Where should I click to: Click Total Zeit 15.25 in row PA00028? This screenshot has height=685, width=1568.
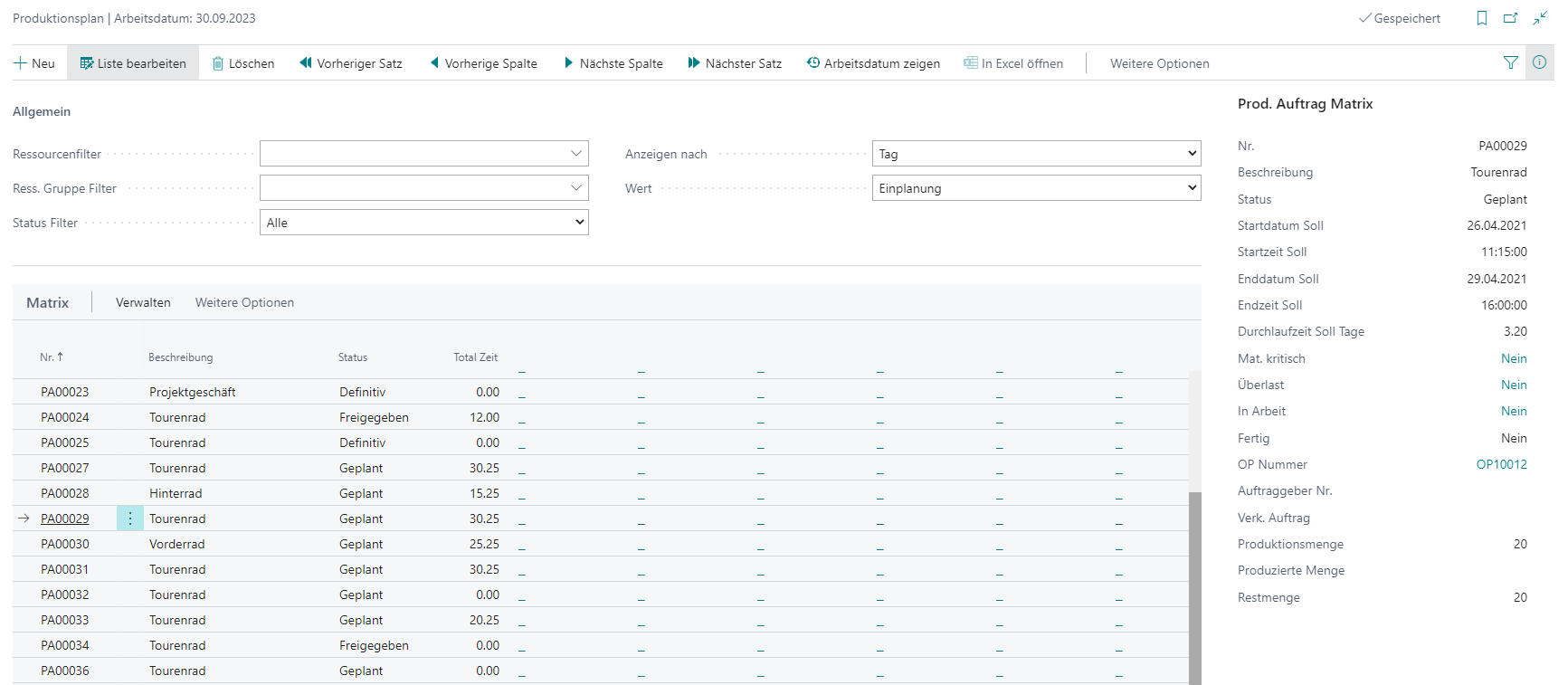point(485,493)
